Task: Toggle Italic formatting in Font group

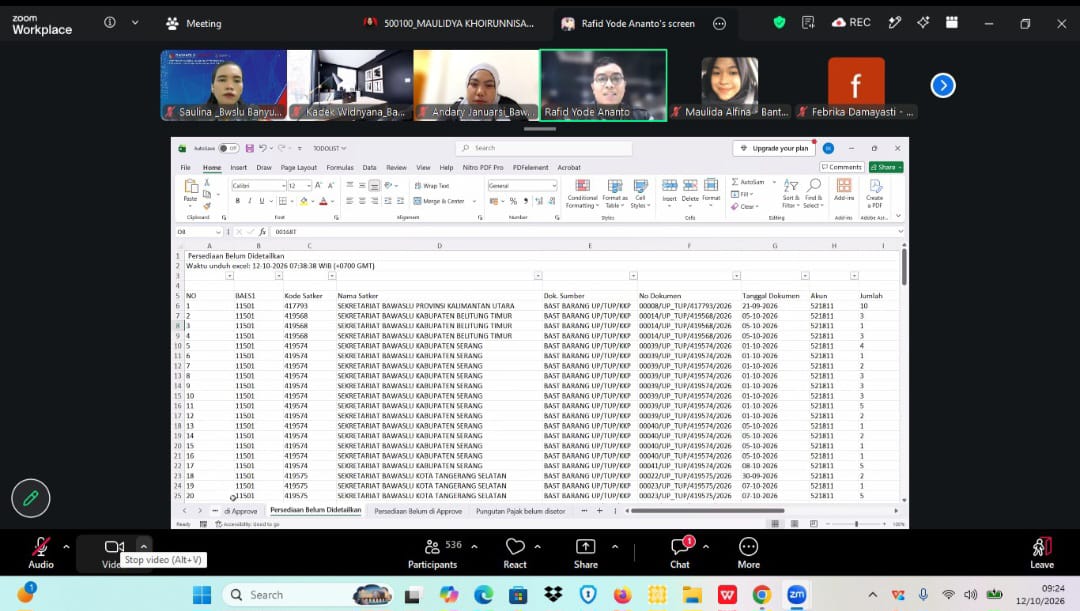Action: [x=249, y=201]
